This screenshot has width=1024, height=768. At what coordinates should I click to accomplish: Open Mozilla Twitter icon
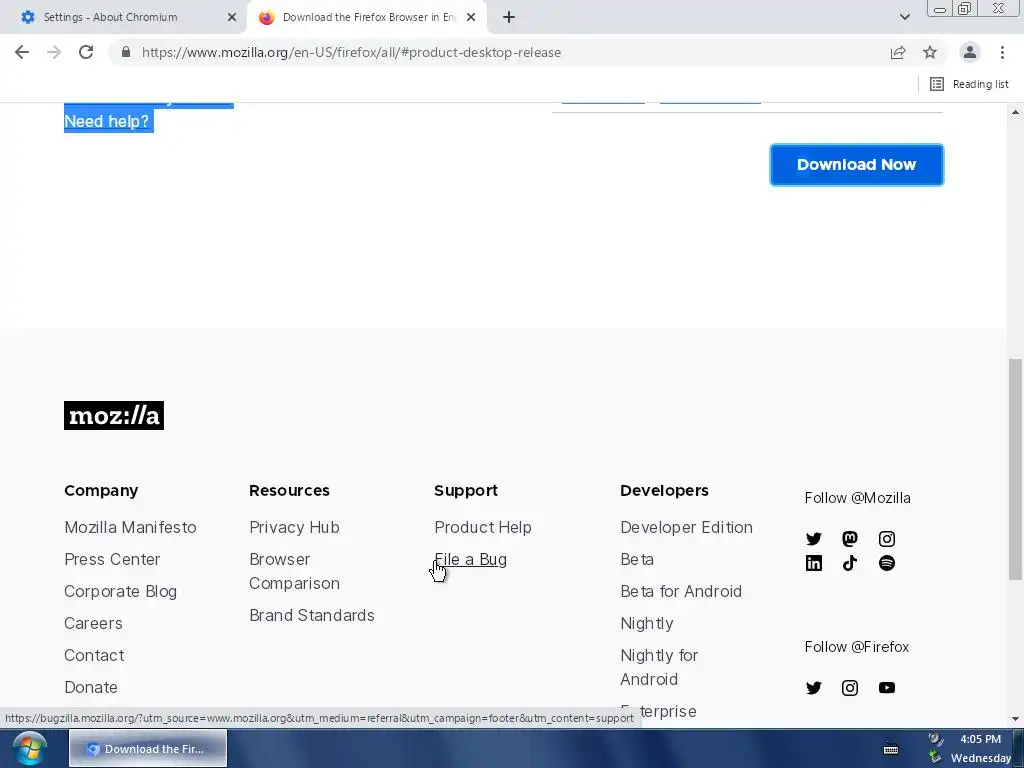pos(813,539)
